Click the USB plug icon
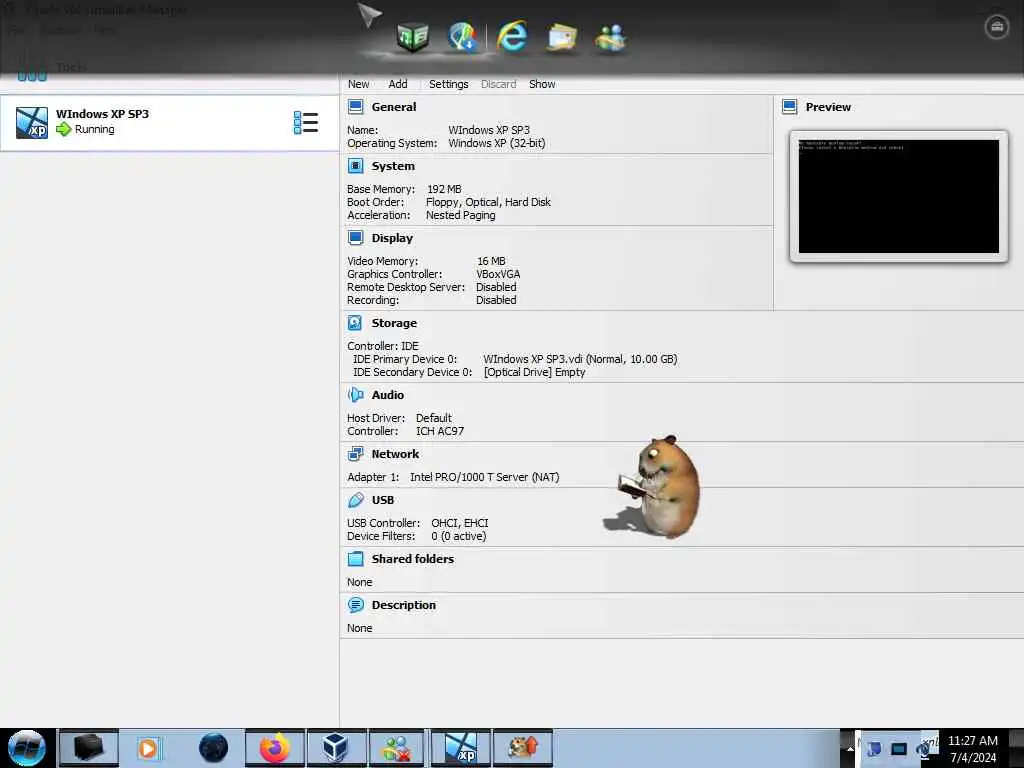Screen dimensions: 1024x768 pos(355,500)
